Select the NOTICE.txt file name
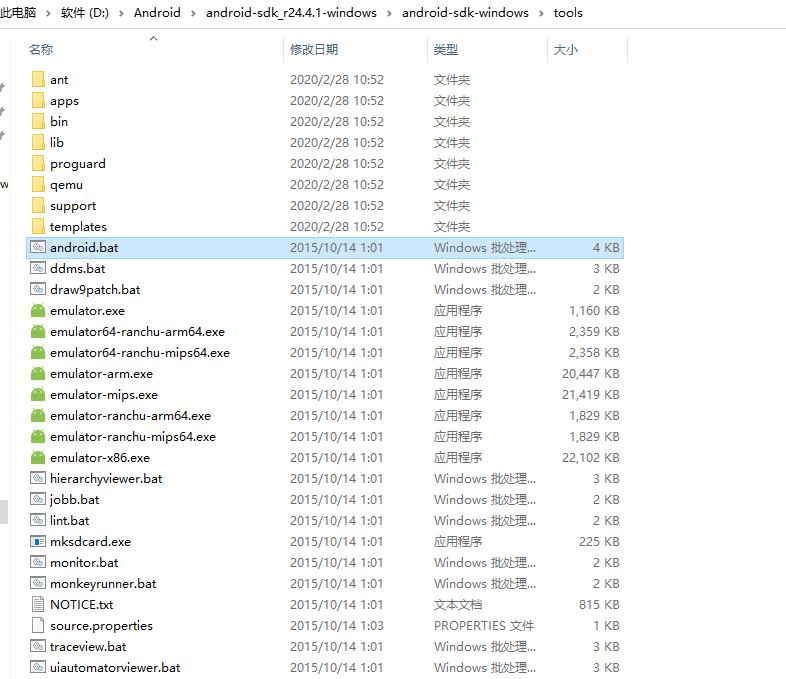The width and height of the screenshot is (786, 679). click(82, 605)
